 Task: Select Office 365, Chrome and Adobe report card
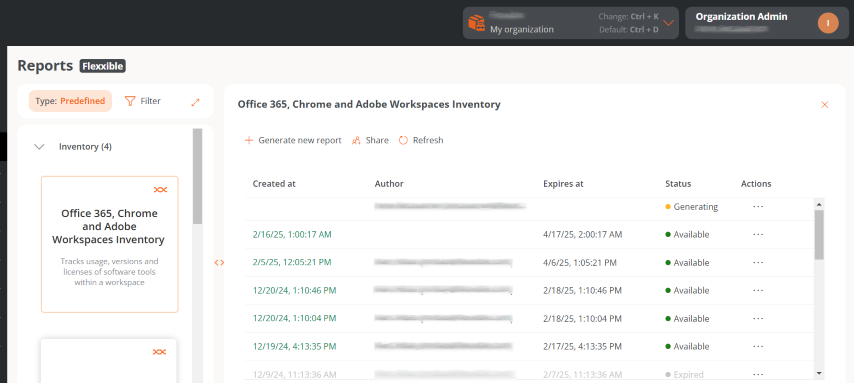pos(109,244)
